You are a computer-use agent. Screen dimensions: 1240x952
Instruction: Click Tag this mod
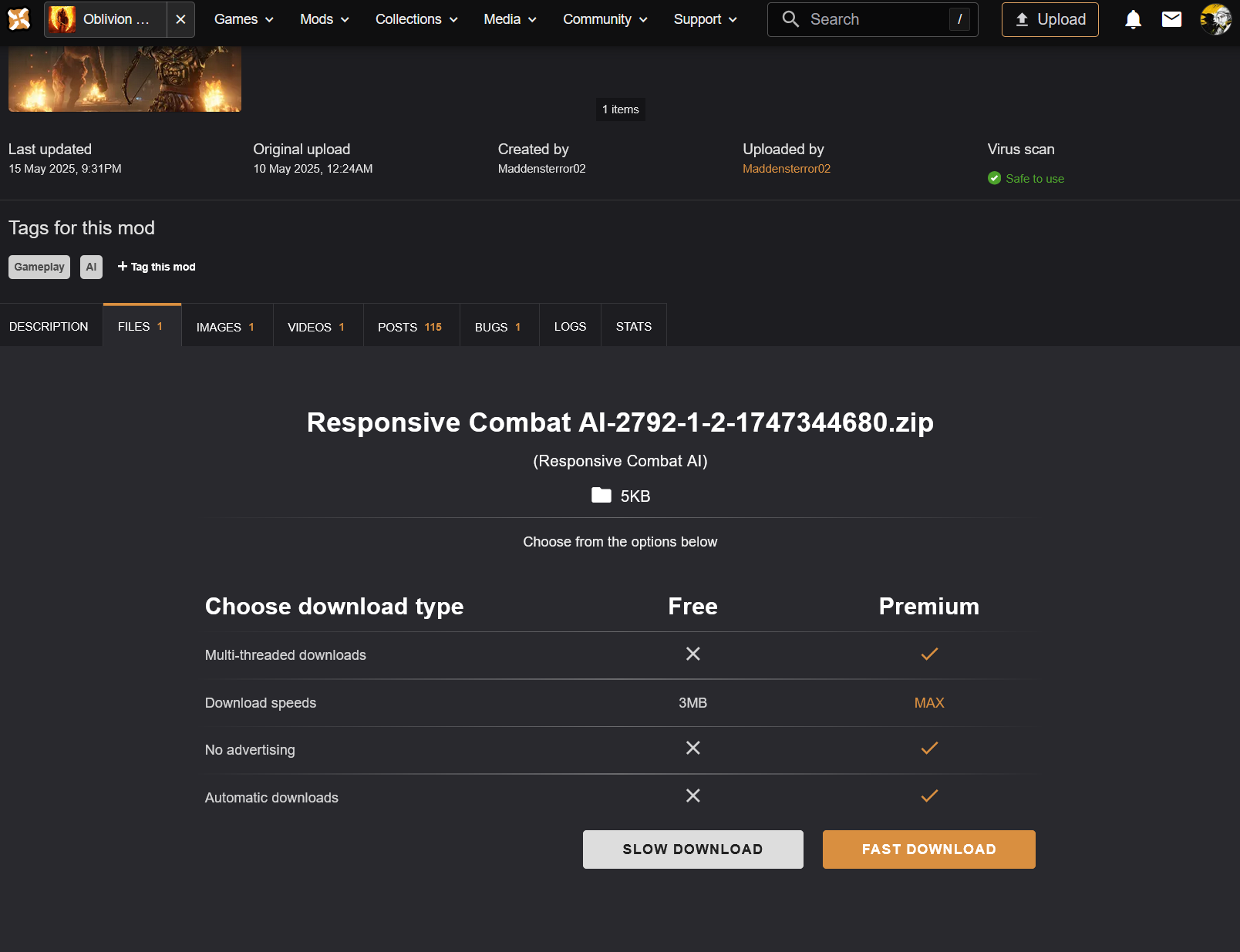(157, 267)
